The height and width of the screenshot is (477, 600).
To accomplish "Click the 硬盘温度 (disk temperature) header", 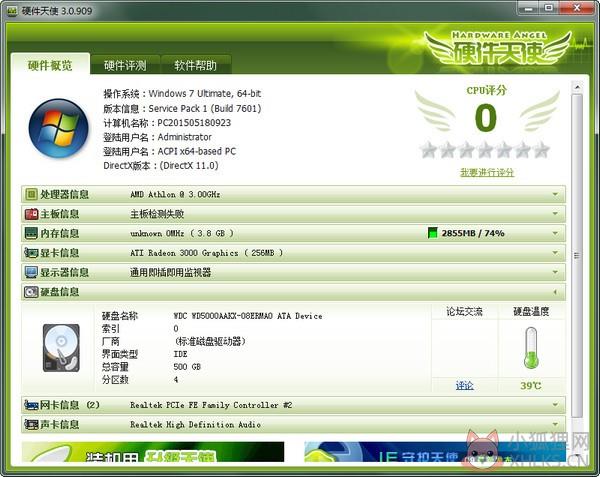I will click(x=531, y=312).
